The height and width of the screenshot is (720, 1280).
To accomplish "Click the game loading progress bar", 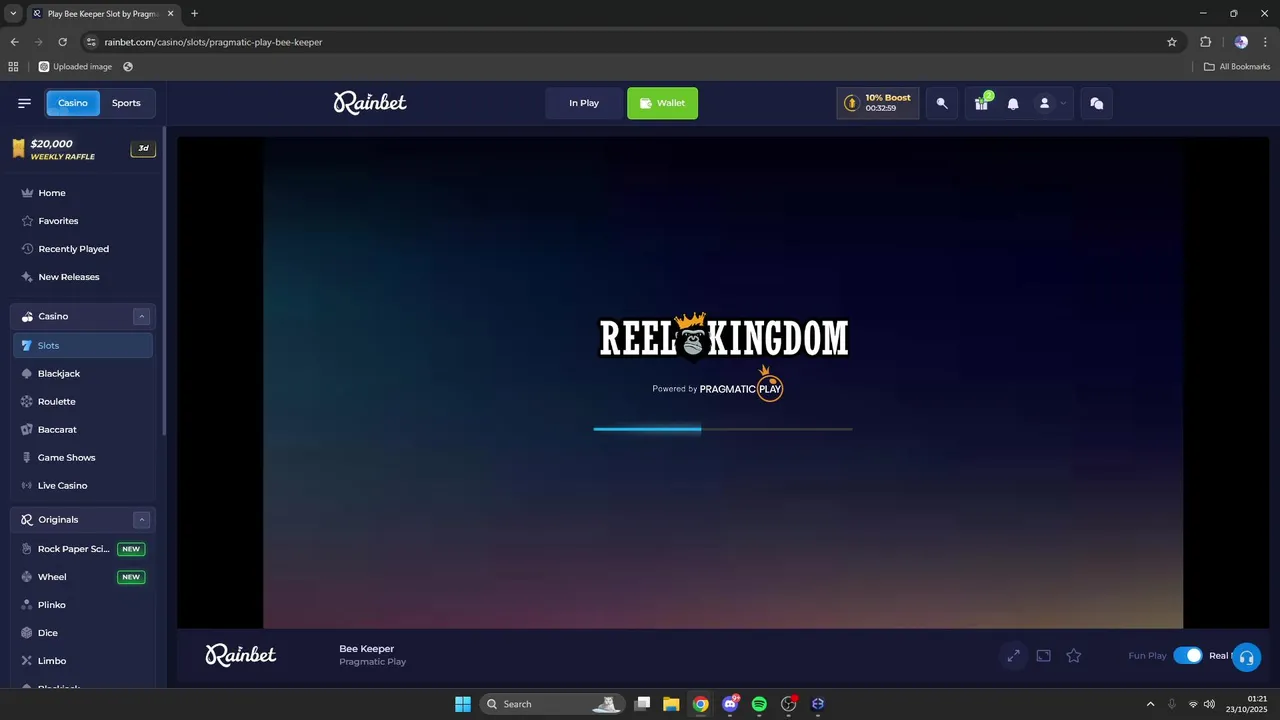I will click(x=723, y=429).
